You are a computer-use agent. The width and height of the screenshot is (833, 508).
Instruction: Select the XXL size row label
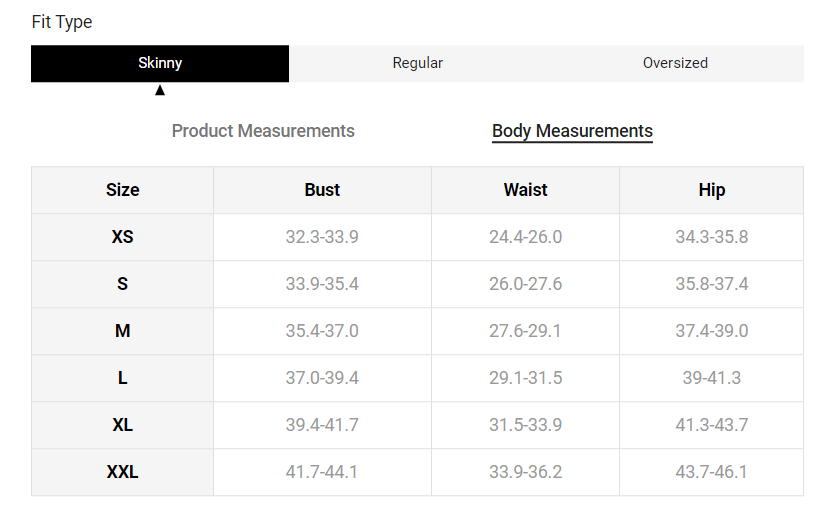(x=122, y=472)
